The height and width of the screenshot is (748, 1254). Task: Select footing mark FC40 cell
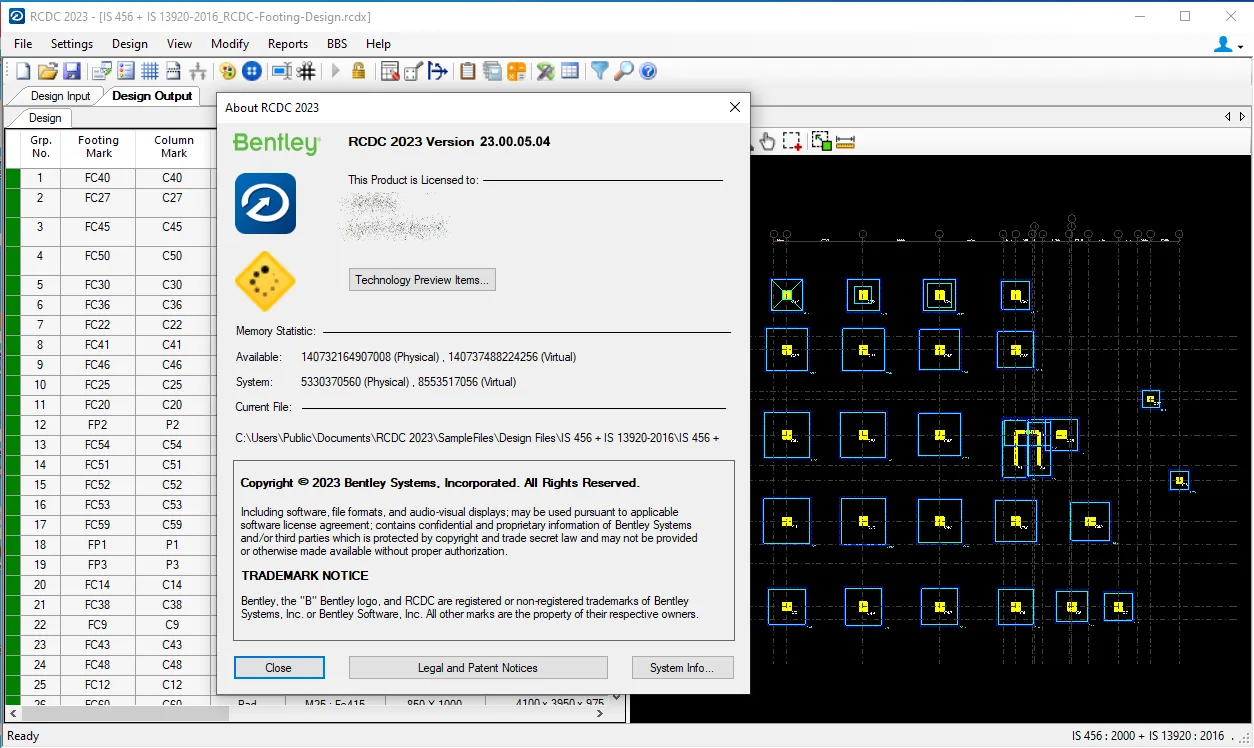[98, 178]
